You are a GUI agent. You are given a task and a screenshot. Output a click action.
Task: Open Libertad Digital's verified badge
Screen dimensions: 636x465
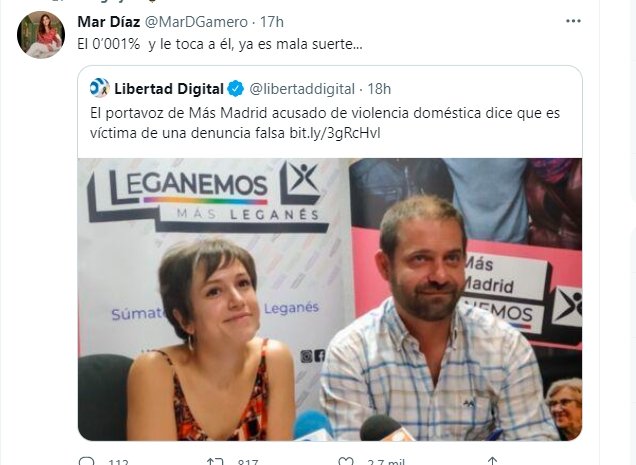[x=236, y=88]
